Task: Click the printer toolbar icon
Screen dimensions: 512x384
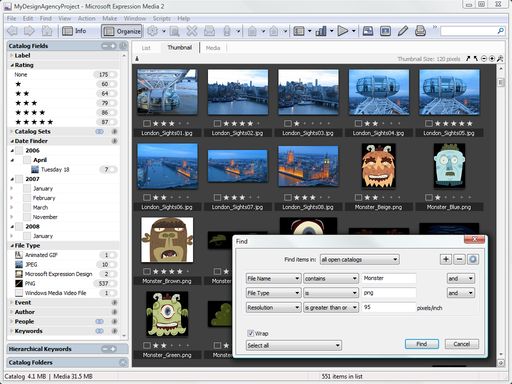Action: click(420, 31)
